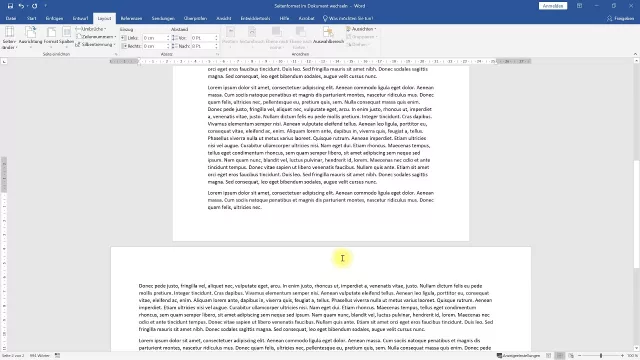Viewport: 640px width, 360px height.
Task: Click the scroll down arrow
Action: [636, 349]
